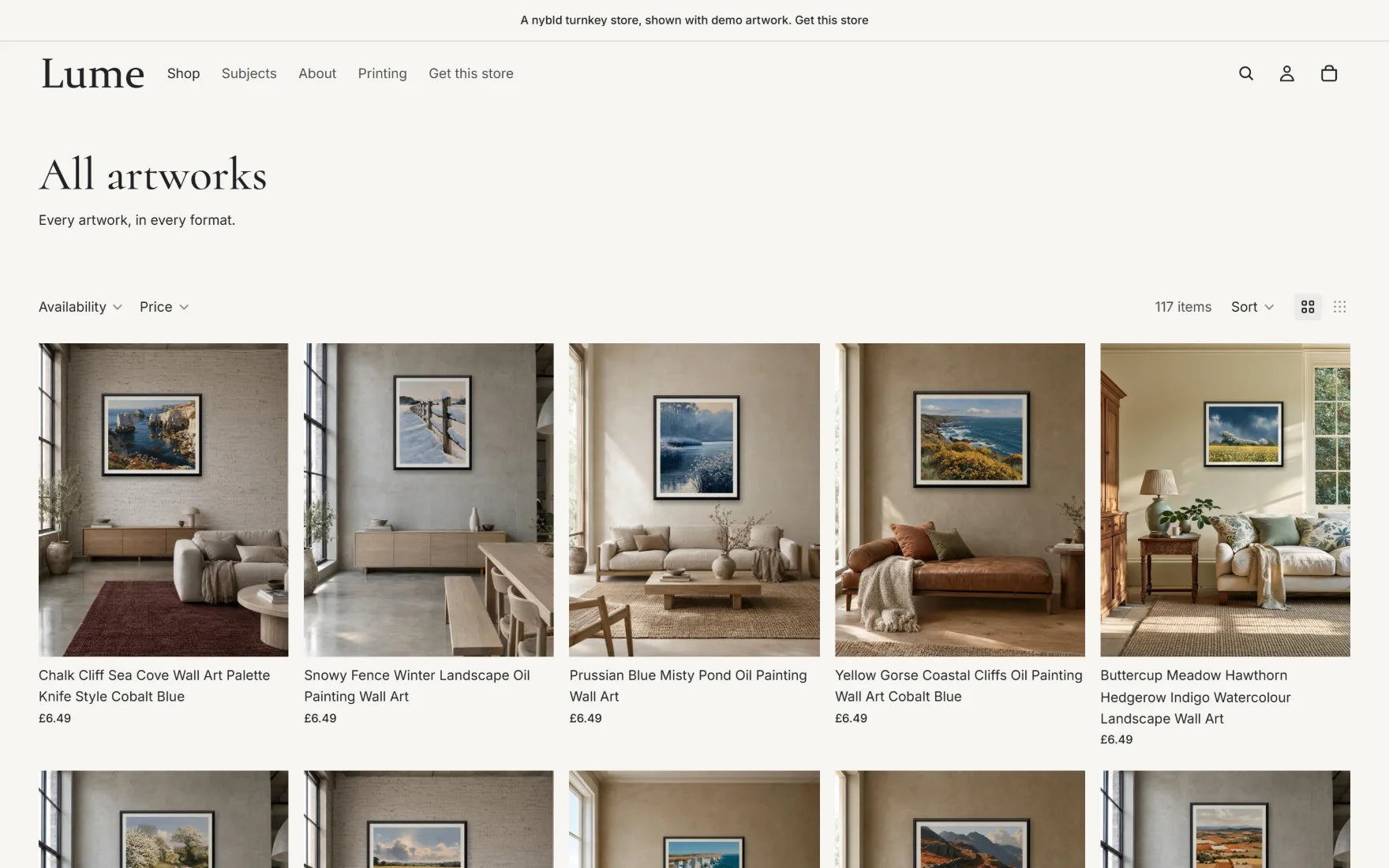Open the Sort dropdown
Viewport: 1389px width, 868px height.
point(1252,307)
